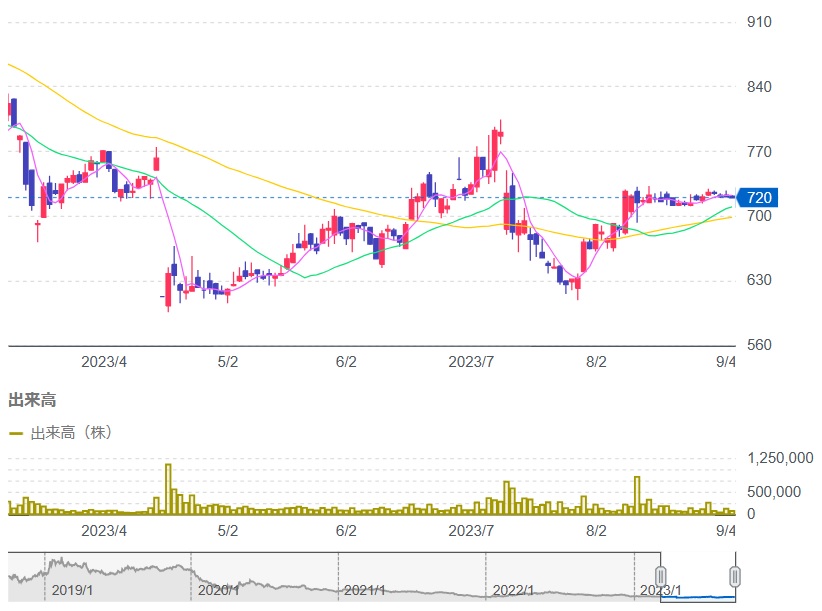The width and height of the screenshot is (822, 611).
Task: Click the 2021/1 label in the overview navigator
Action: tap(365, 590)
